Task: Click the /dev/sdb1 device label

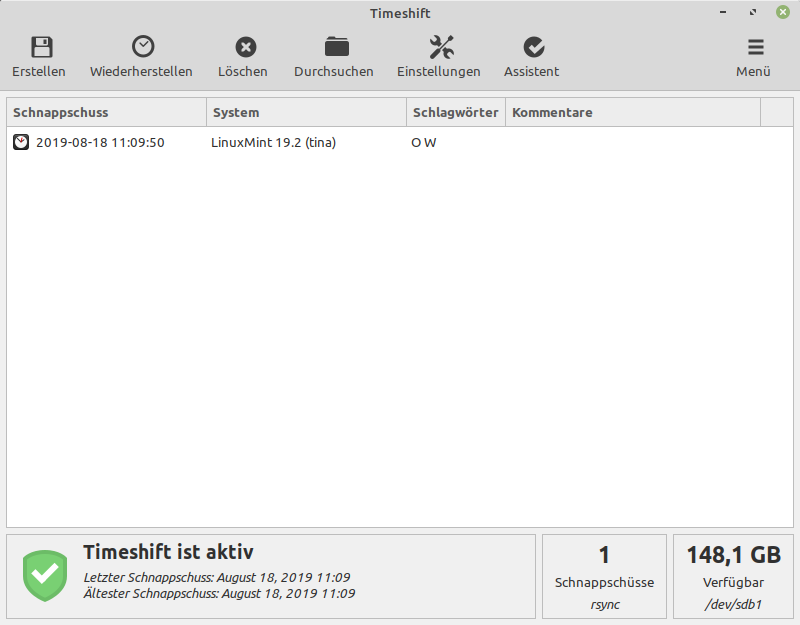Action: [x=733, y=605]
